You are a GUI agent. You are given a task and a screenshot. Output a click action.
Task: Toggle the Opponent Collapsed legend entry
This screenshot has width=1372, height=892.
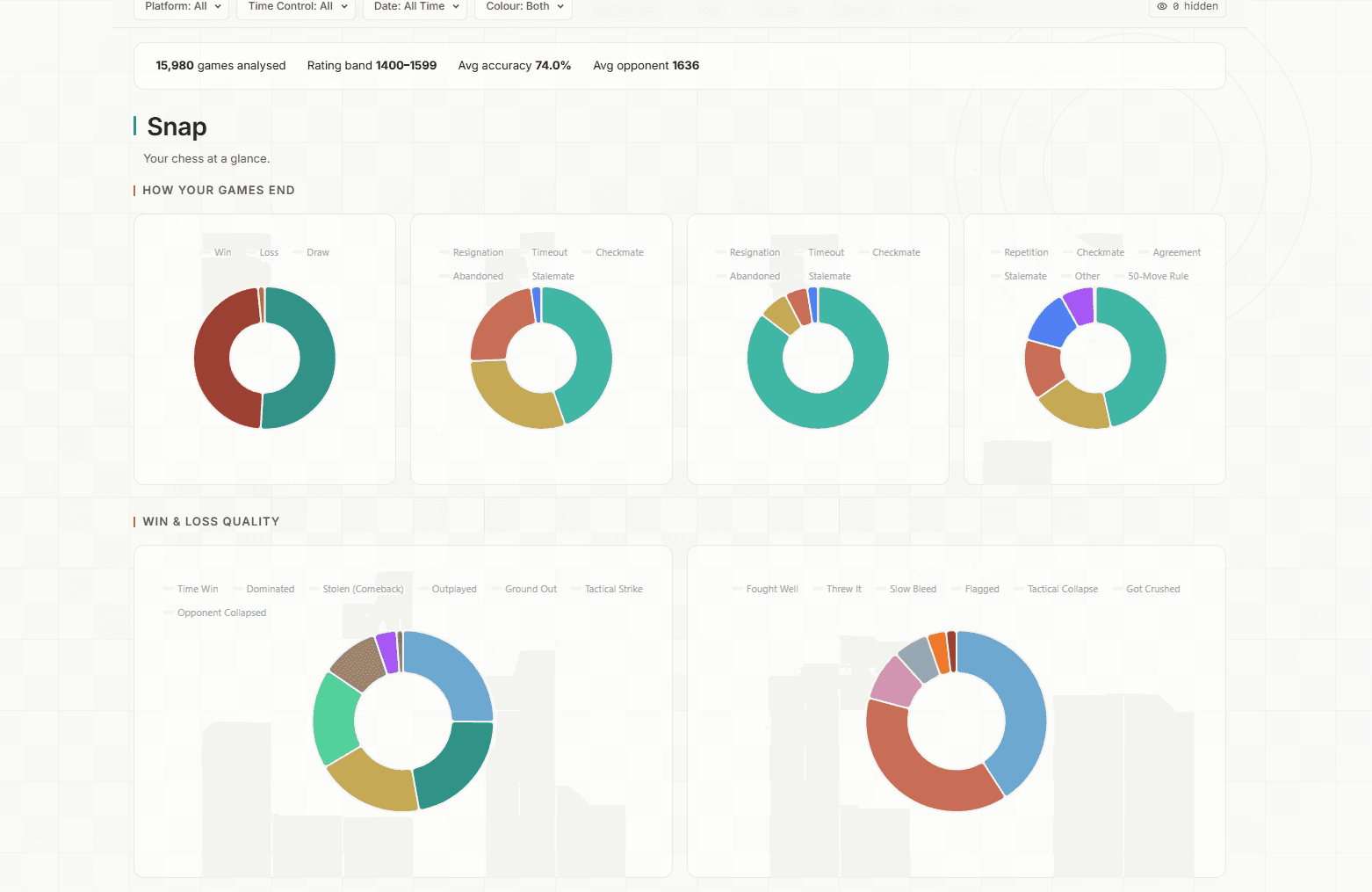(215, 613)
